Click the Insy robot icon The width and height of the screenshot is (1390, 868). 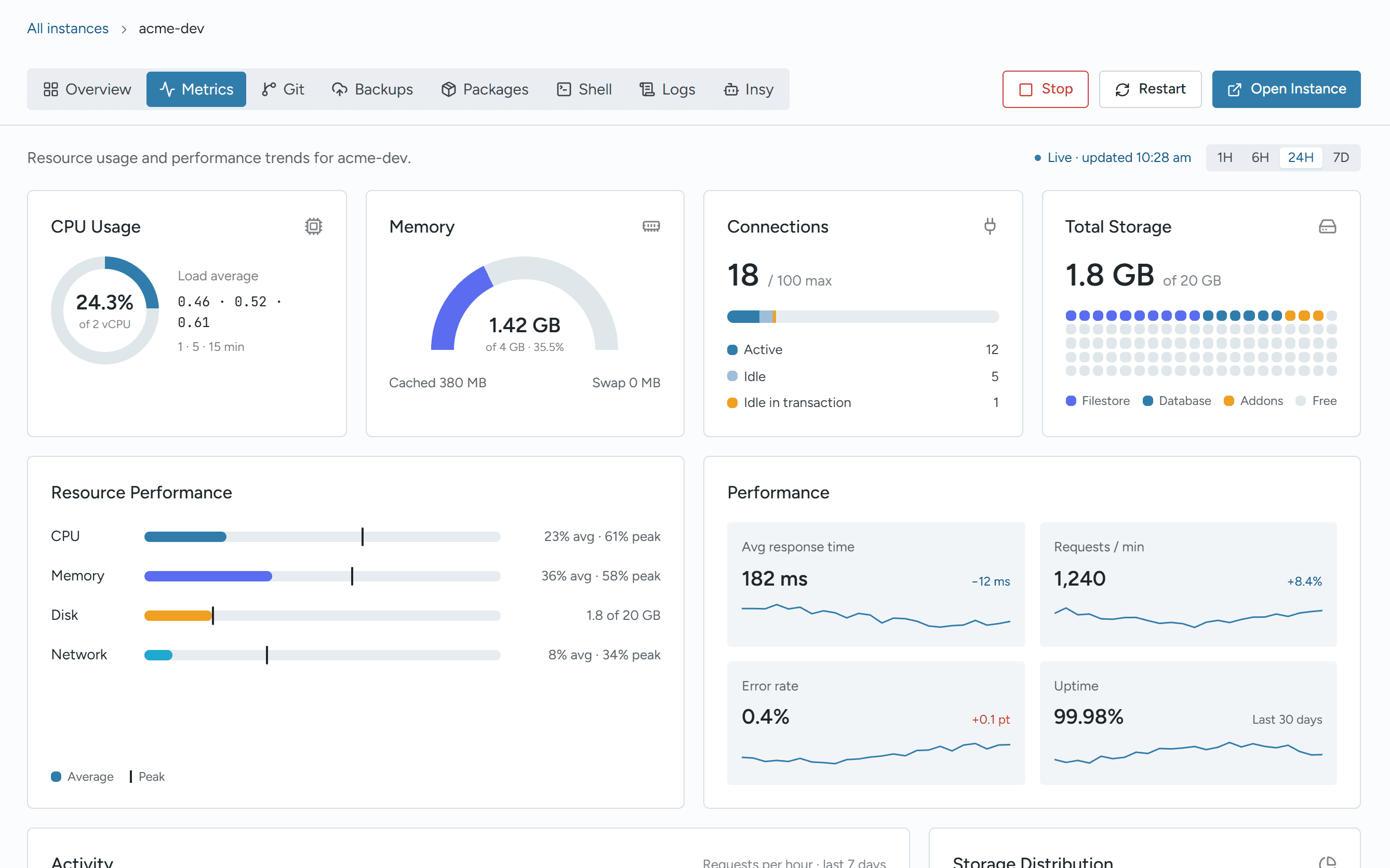(x=731, y=89)
